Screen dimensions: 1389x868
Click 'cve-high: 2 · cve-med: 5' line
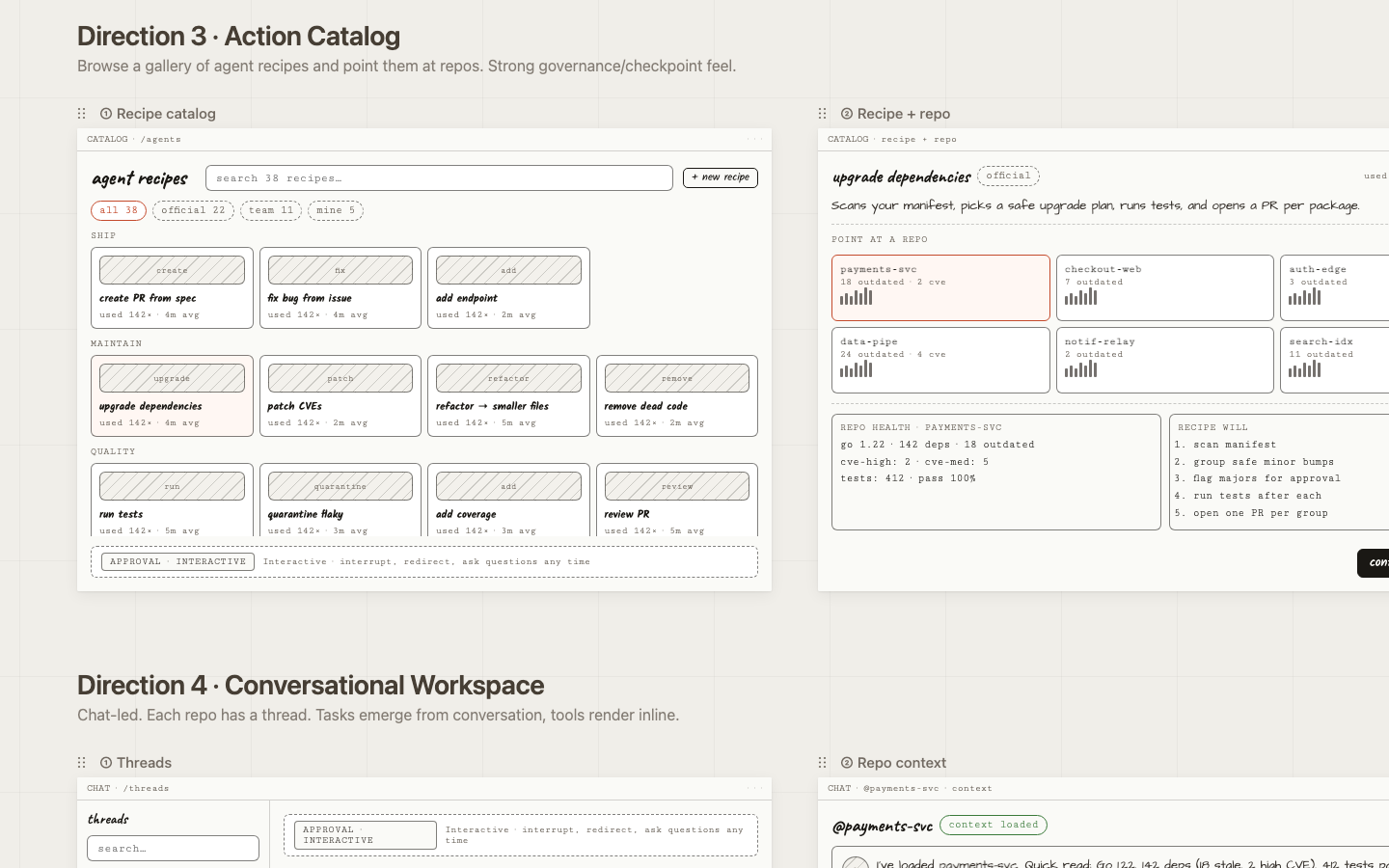pyautogui.click(x=914, y=462)
